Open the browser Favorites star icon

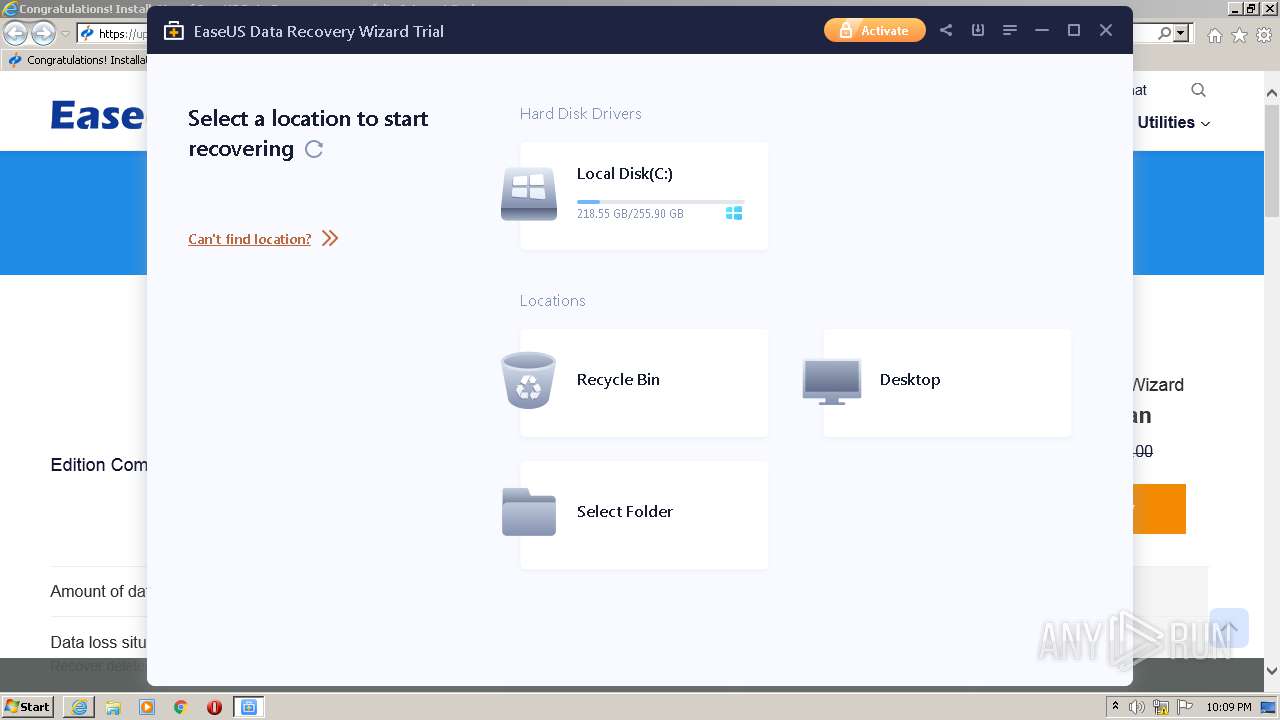1239,35
